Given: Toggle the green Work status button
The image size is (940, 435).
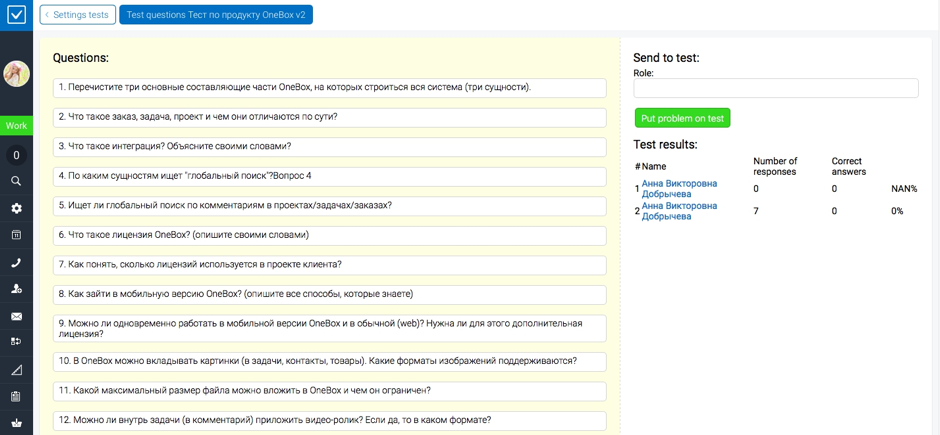Looking at the screenshot, I should 16,126.
